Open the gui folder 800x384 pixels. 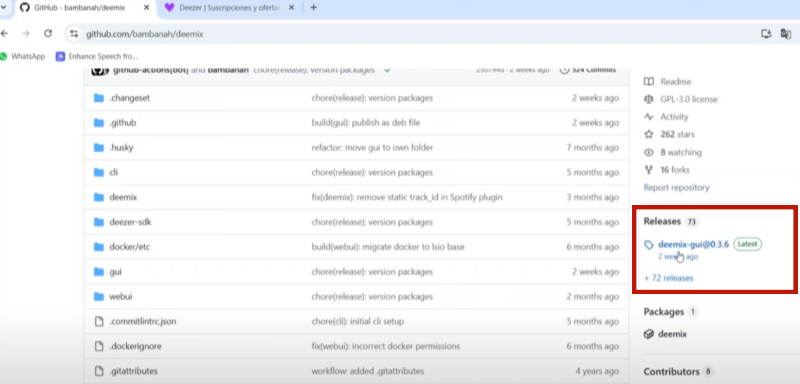[x=115, y=272]
